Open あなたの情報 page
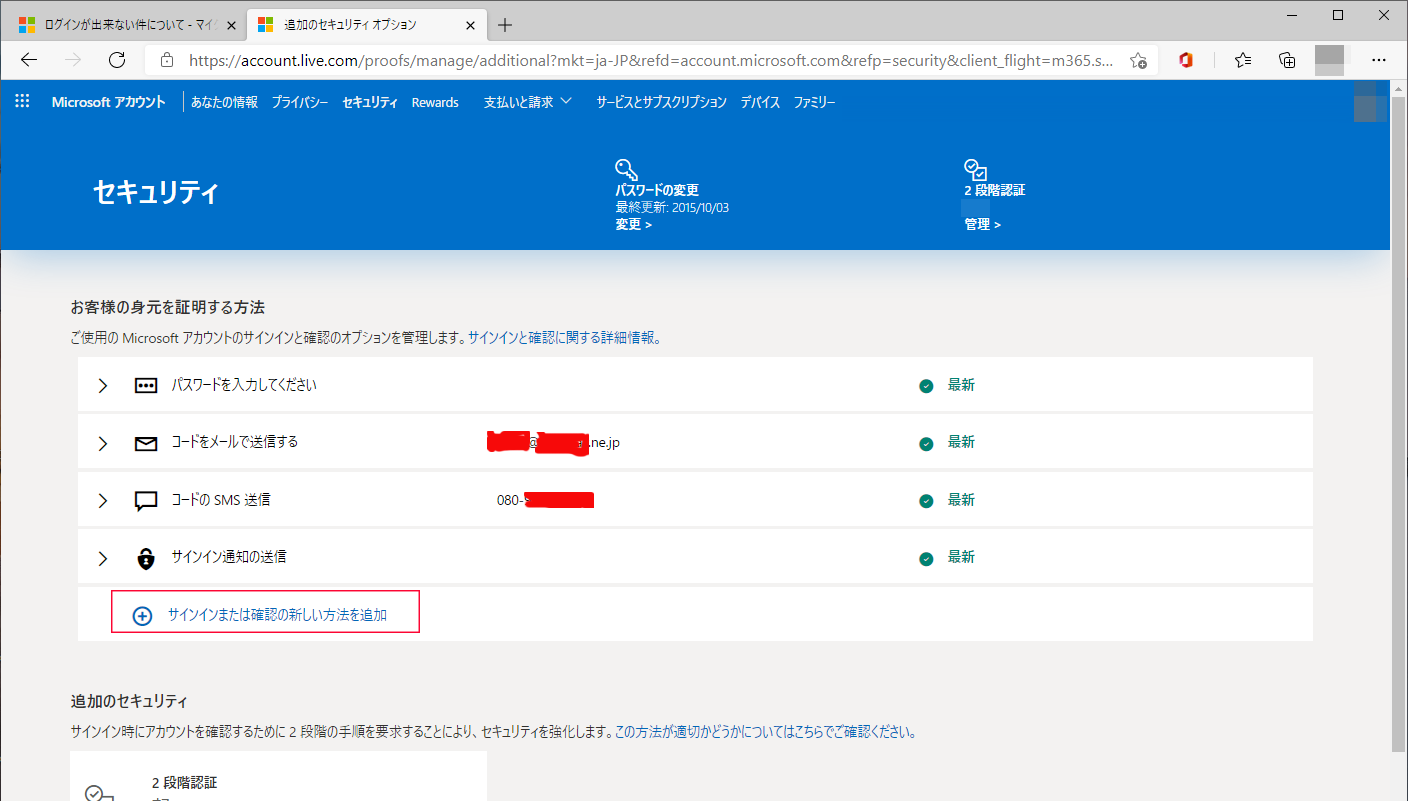The image size is (1408, 801). pyautogui.click(x=224, y=102)
